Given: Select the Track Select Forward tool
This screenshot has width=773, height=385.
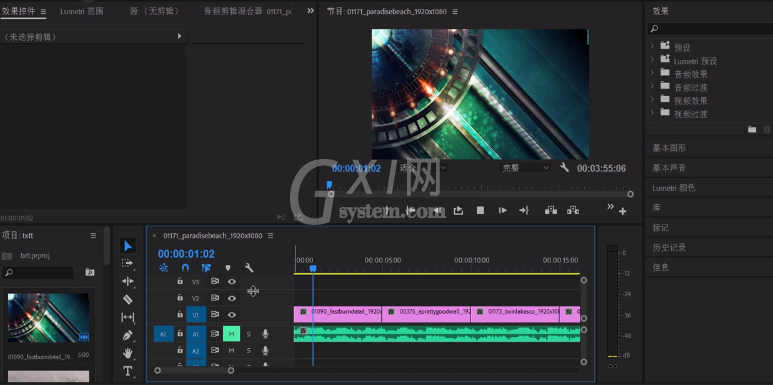Looking at the screenshot, I should pyautogui.click(x=128, y=263).
